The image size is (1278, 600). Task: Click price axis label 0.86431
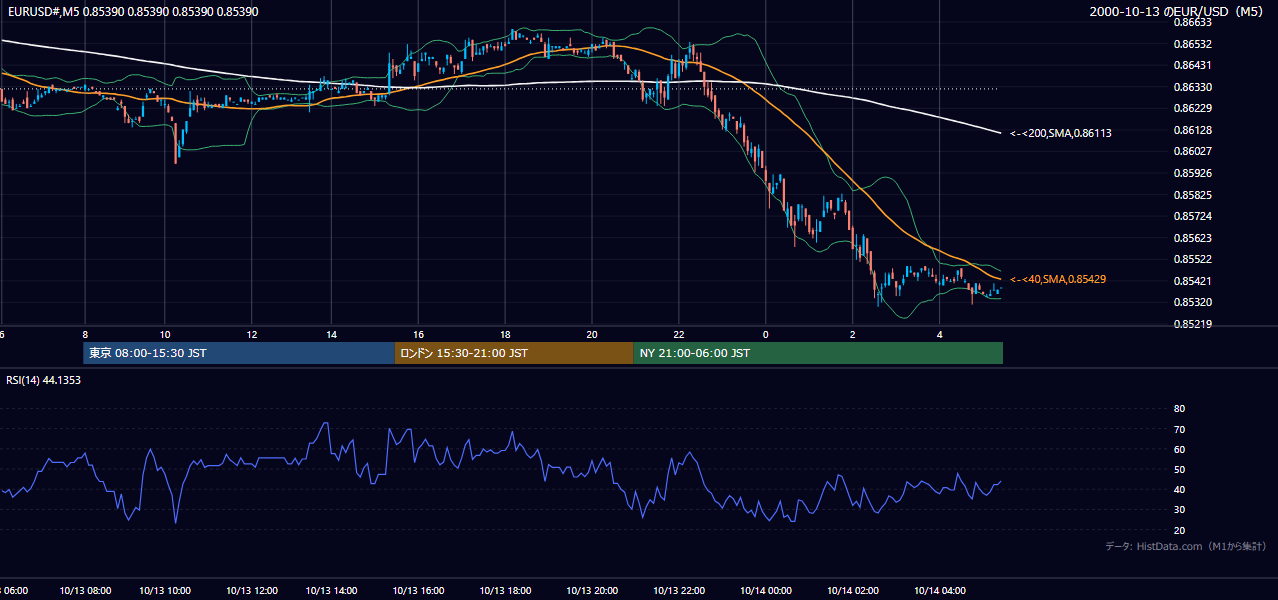click(x=1192, y=65)
